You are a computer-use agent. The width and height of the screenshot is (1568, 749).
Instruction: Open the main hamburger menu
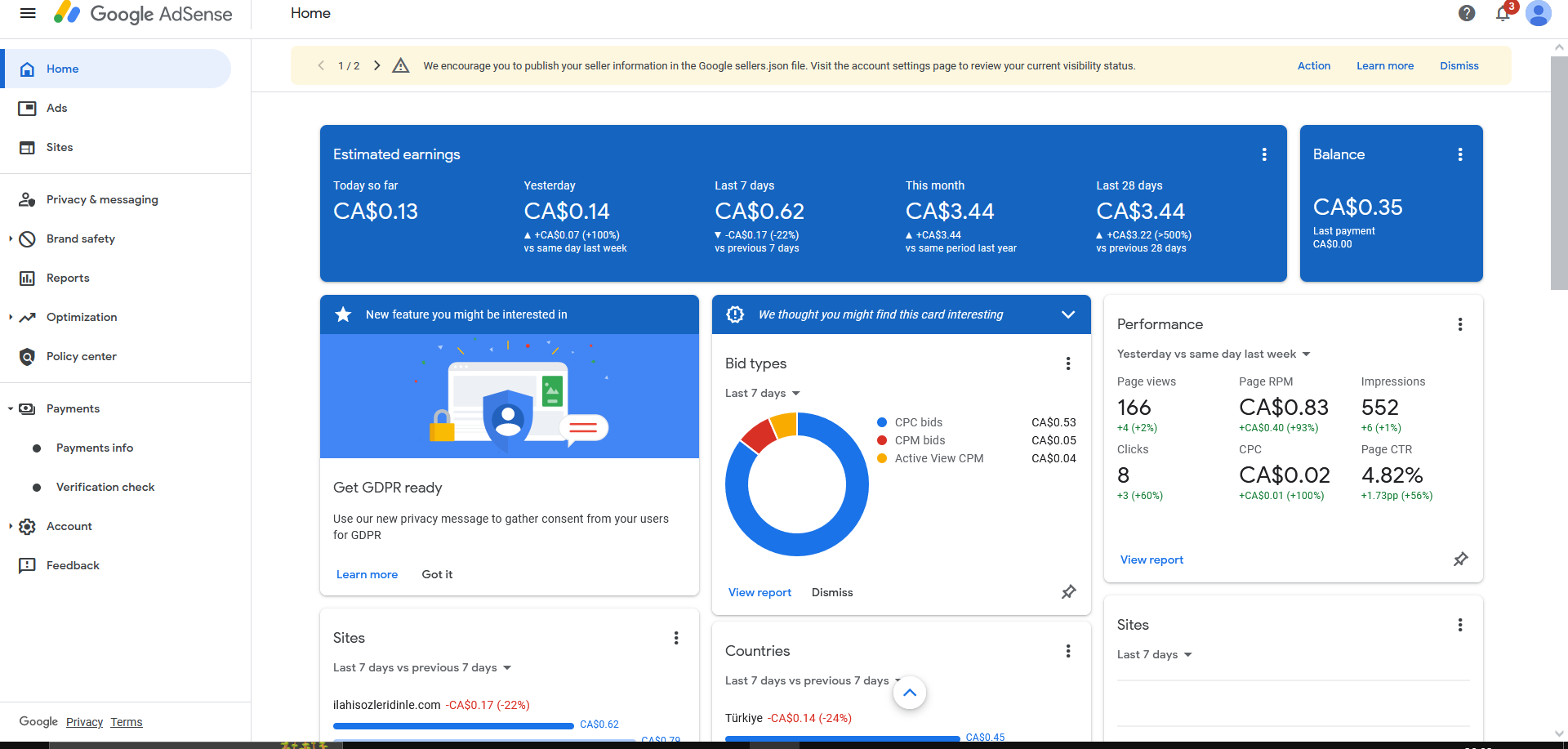pos(28,13)
